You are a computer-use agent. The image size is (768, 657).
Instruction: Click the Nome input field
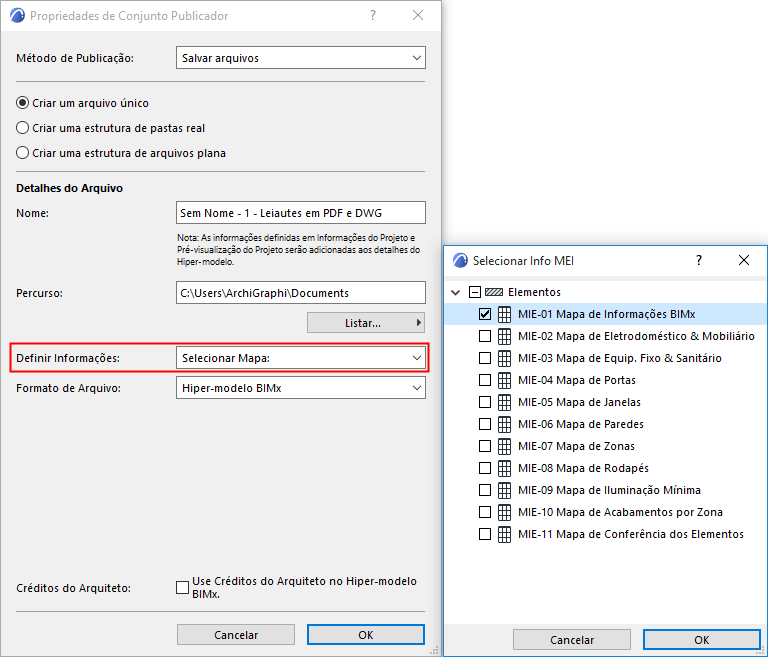pos(301,213)
